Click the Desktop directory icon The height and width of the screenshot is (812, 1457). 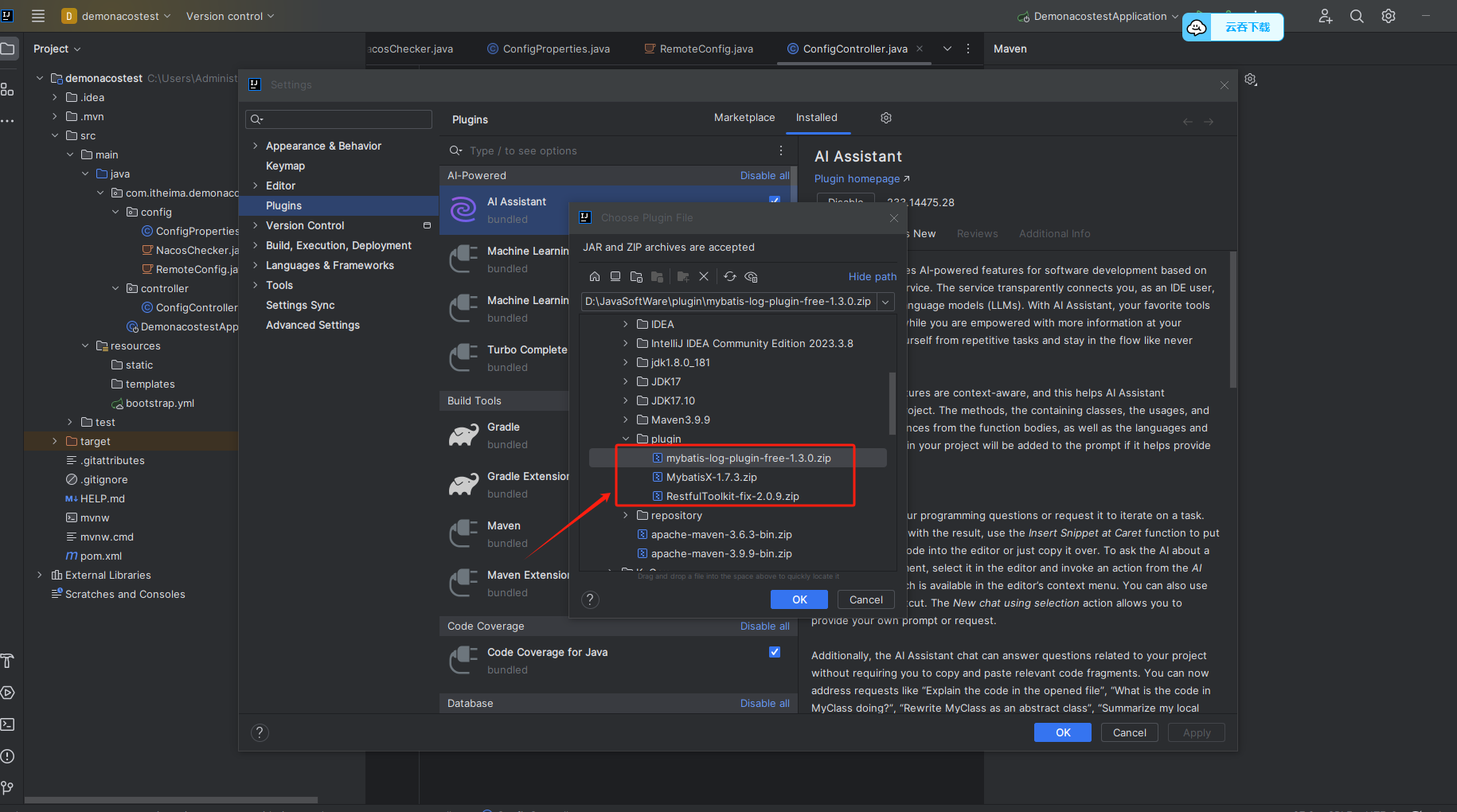coord(615,276)
